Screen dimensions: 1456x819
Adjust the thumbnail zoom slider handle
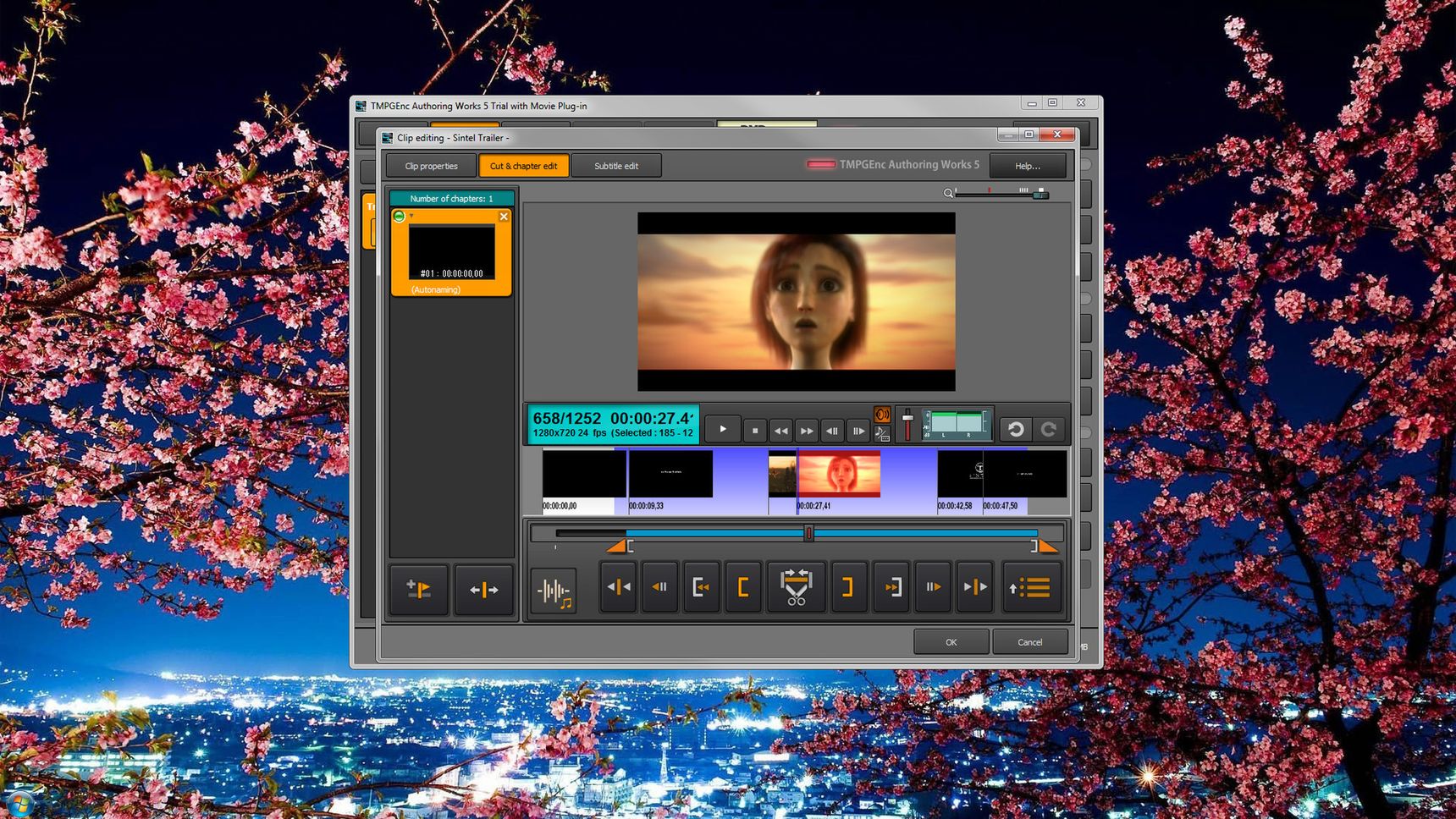pos(1041,194)
